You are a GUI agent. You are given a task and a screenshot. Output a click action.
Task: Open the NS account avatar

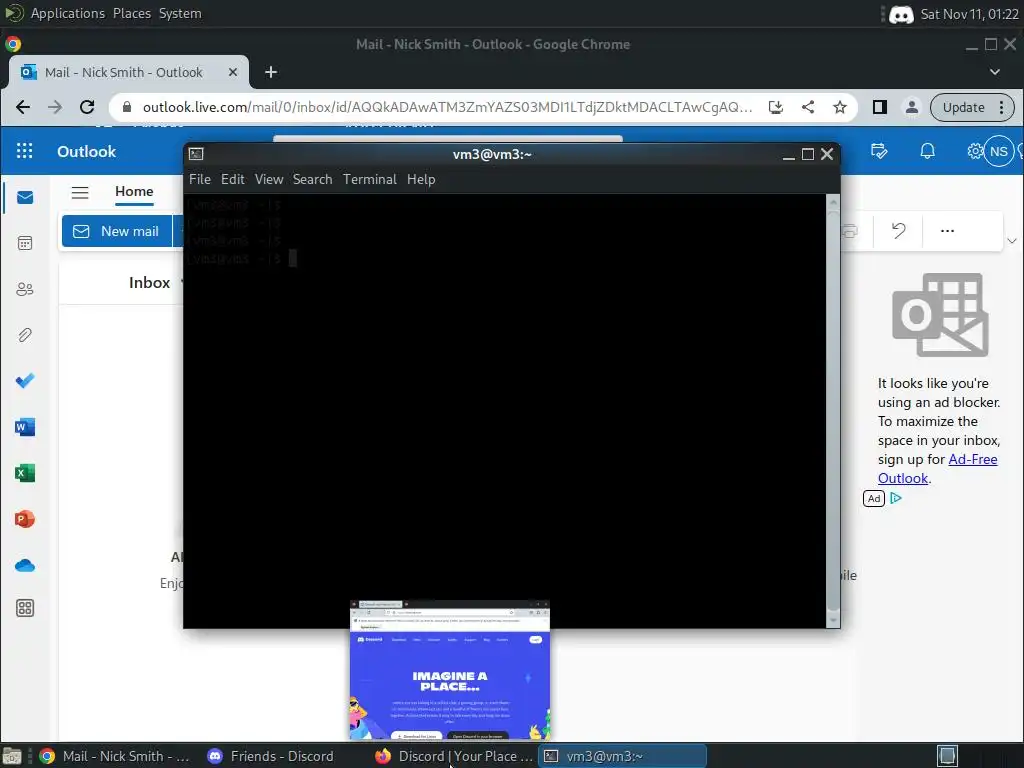(x=999, y=152)
